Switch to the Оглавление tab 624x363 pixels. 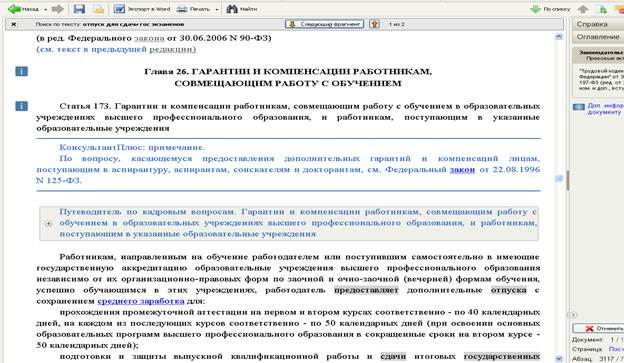pyautogui.click(x=598, y=37)
